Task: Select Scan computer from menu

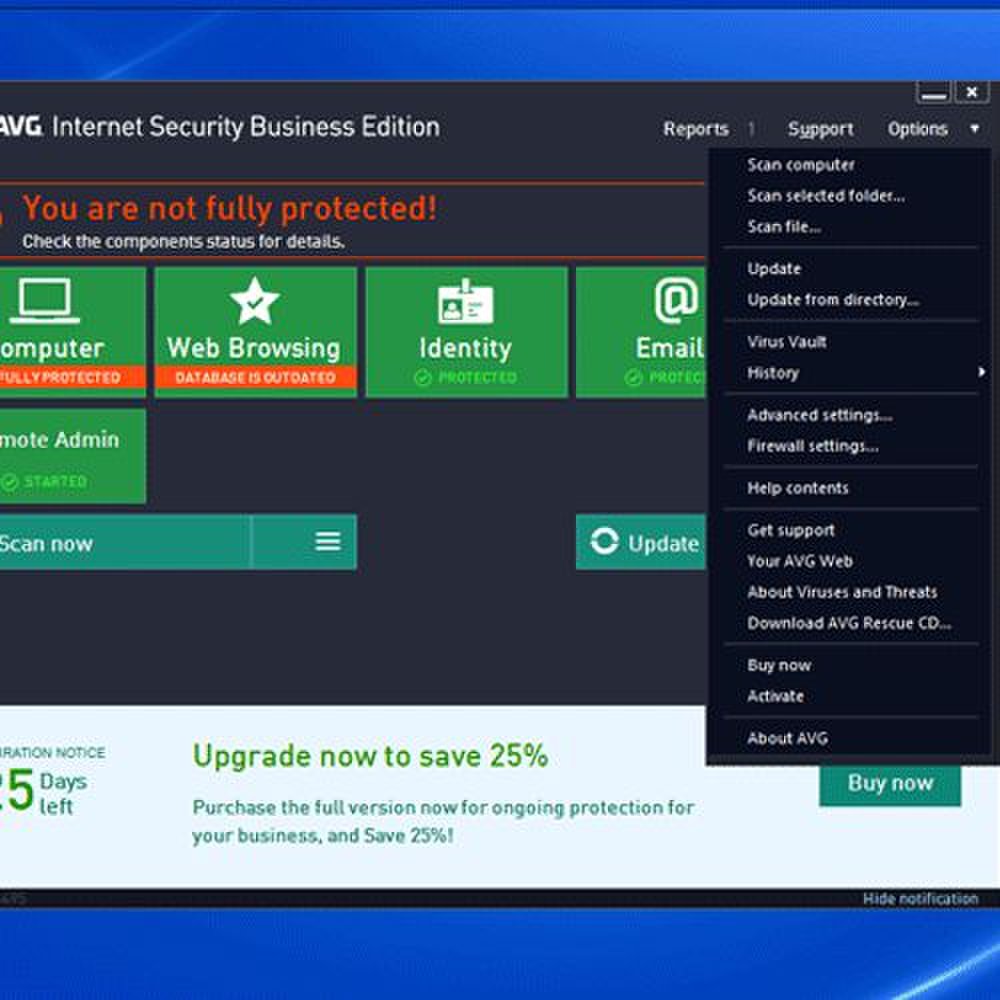Action: pos(801,165)
